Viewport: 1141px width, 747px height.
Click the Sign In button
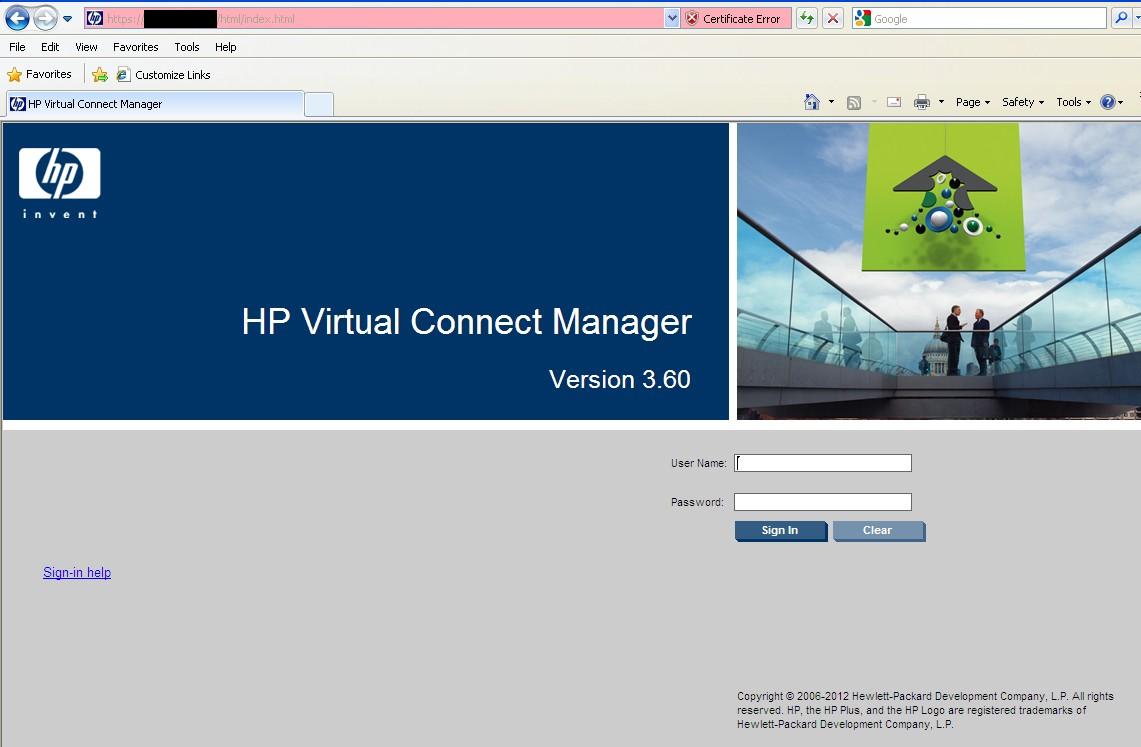point(780,530)
